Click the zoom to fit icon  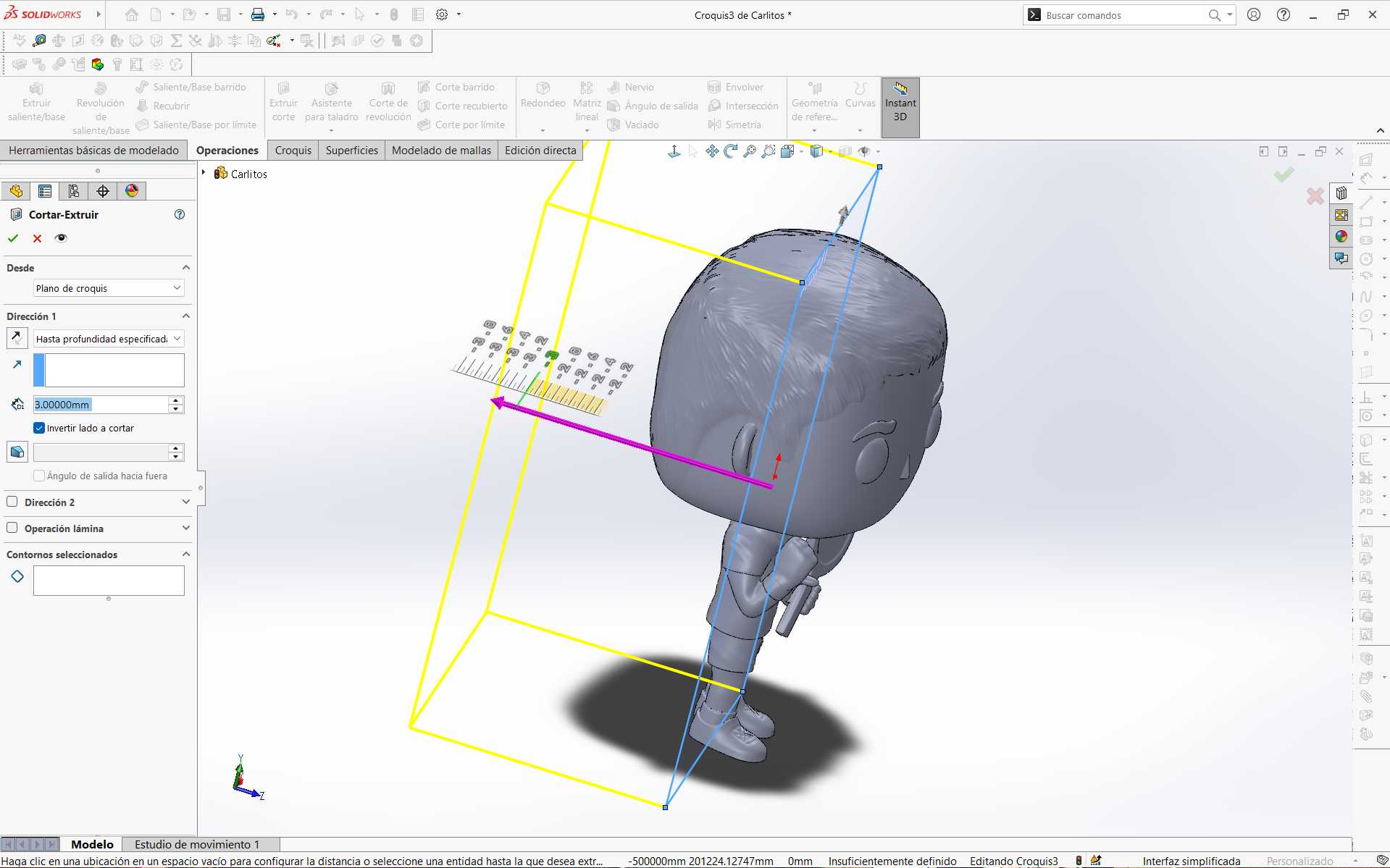point(750,151)
